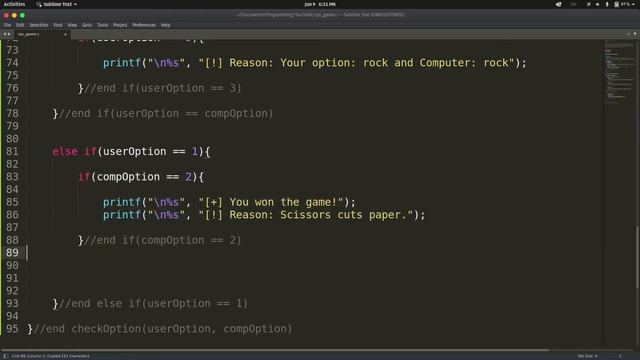Open the battery system menu

coord(624,4)
